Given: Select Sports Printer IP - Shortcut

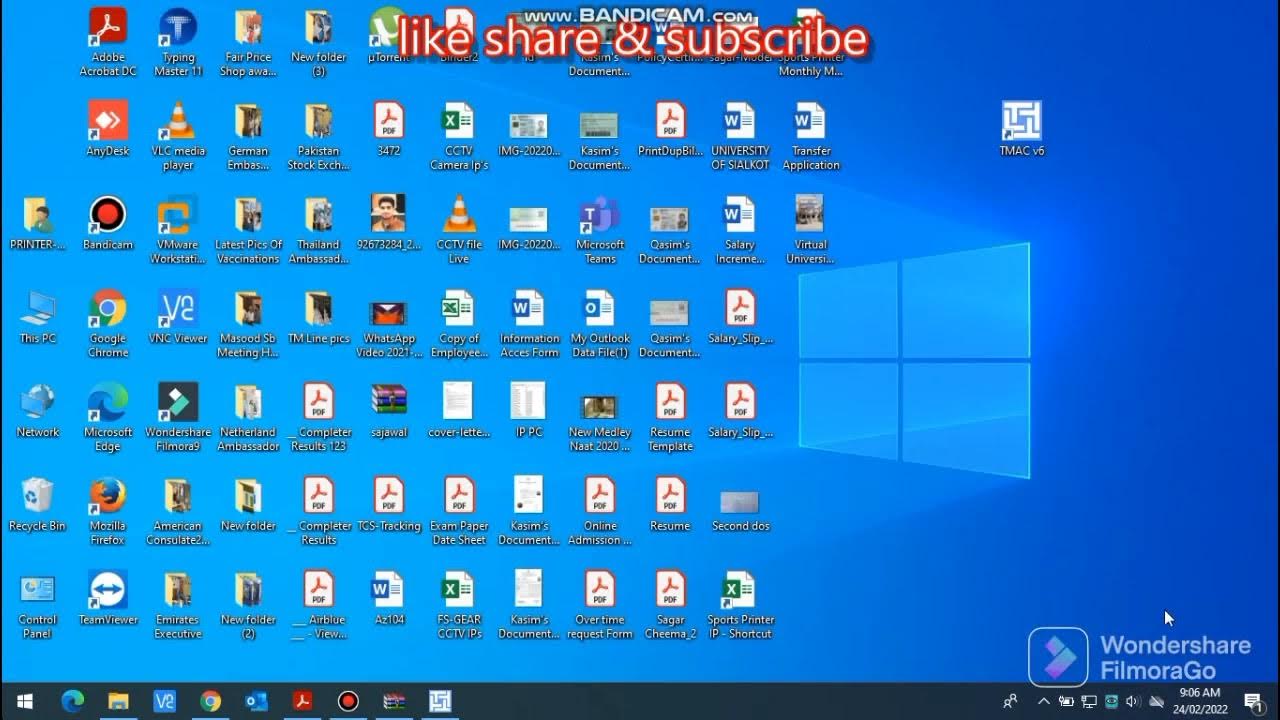Looking at the screenshot, I should (740, 606).
